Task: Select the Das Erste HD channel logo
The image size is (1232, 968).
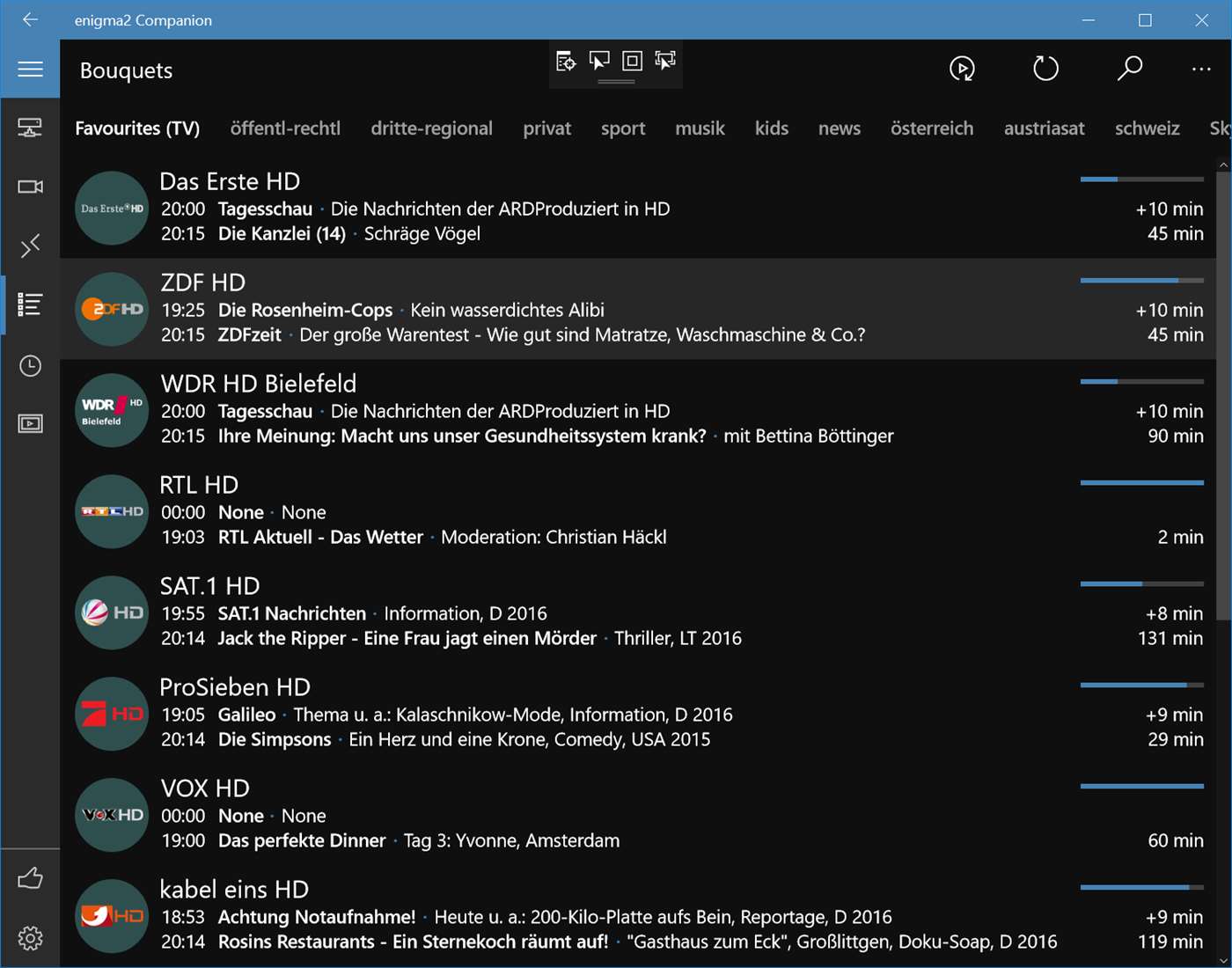Action: click(x=112, y=208)
